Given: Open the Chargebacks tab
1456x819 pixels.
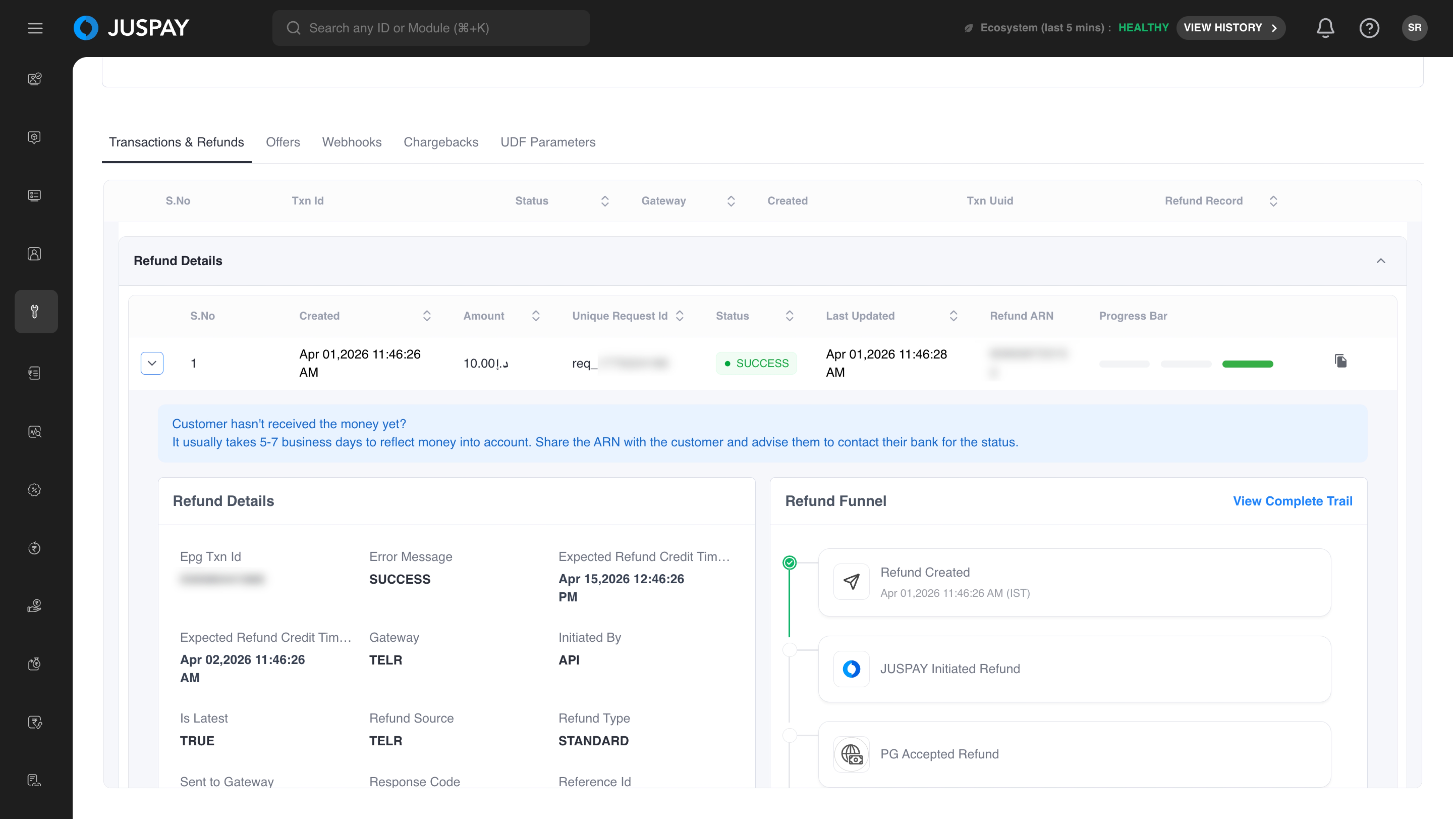Looking at the screenshot, I should click(441, 142).
